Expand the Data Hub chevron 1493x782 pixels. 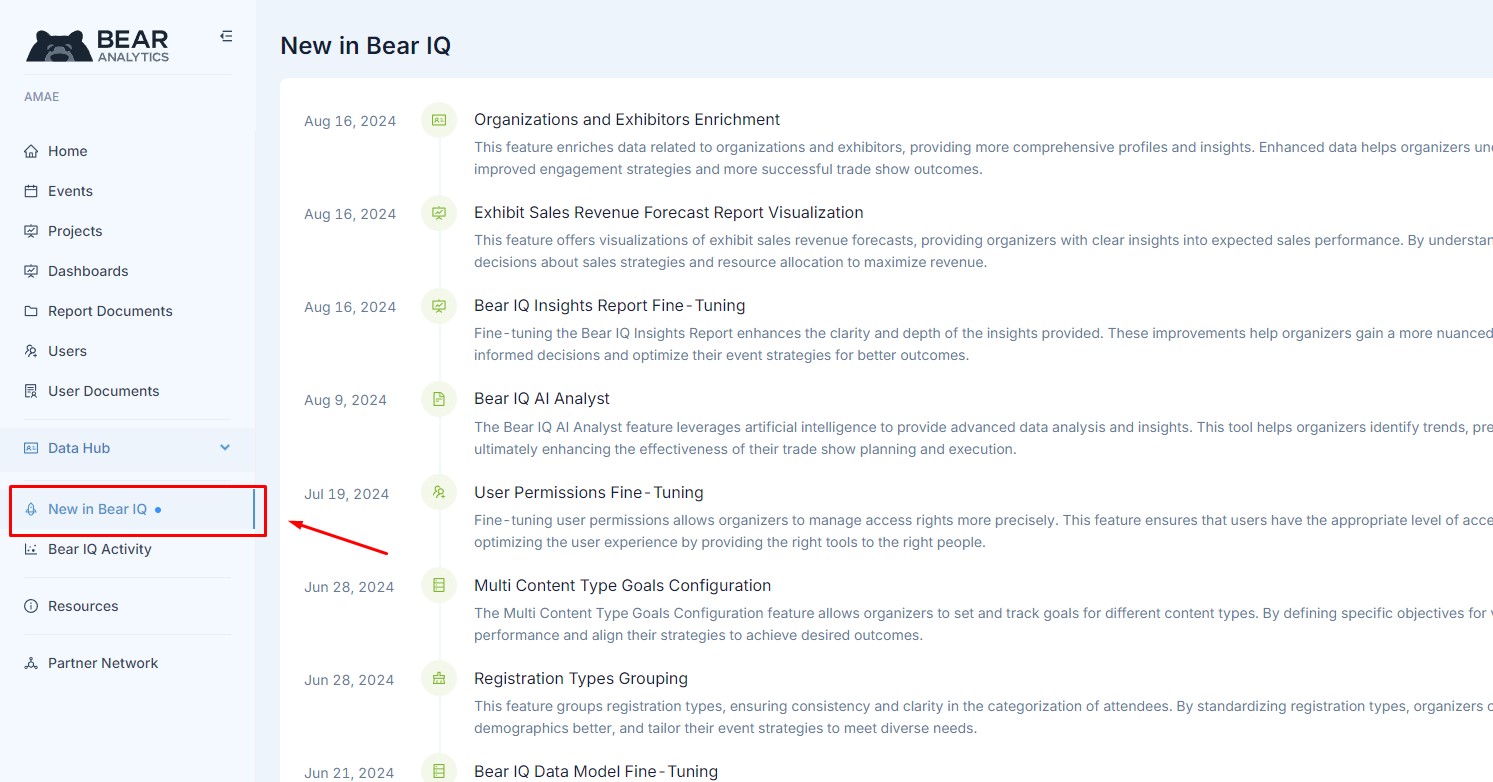tap(225, 448)
